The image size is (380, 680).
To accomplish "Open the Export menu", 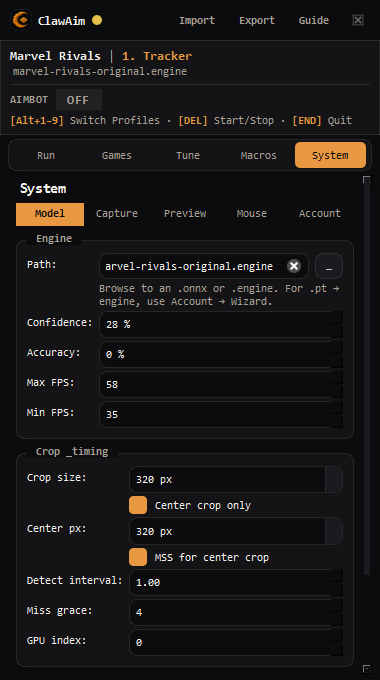I will point(257,20).
